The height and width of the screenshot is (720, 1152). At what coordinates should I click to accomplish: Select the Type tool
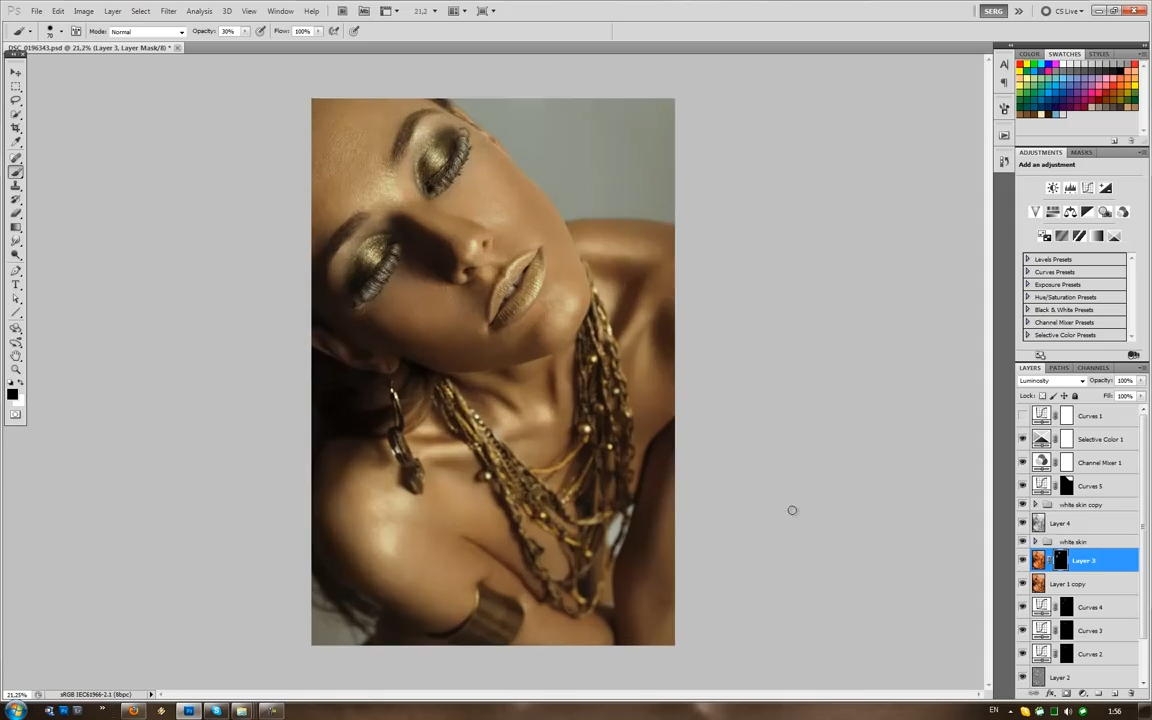click(x=15, y=285)
